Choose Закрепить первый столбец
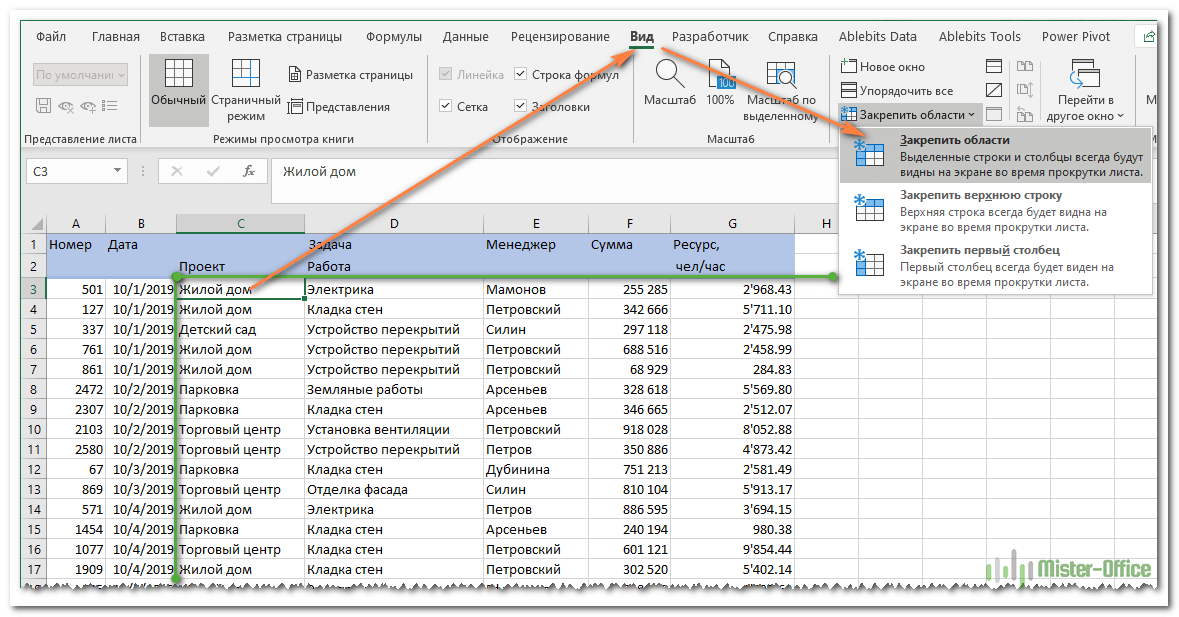The width and height of the screenshot is (1179, 617). (996, 265)
